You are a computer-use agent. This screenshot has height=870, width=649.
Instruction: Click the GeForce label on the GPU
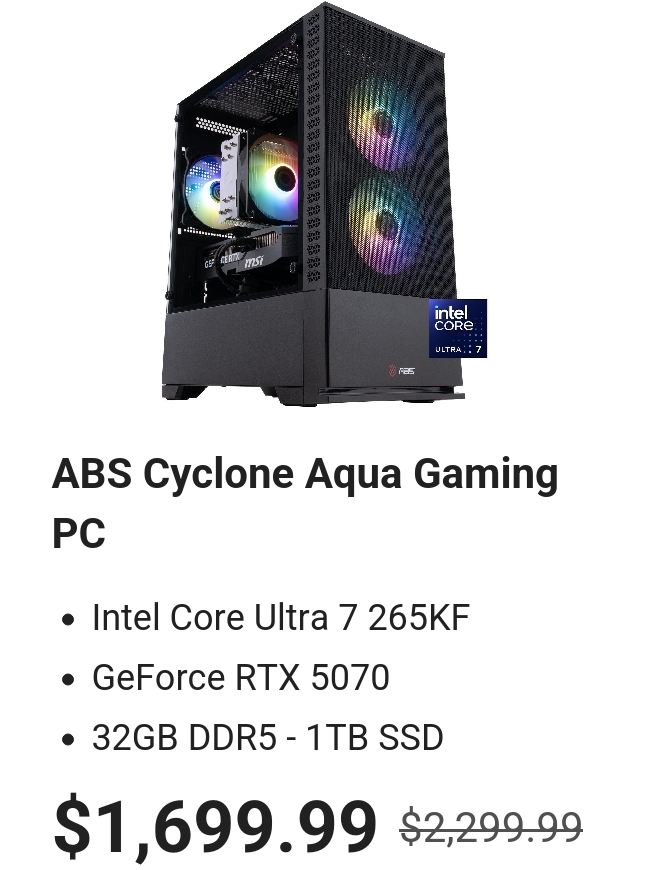(222, 260)
